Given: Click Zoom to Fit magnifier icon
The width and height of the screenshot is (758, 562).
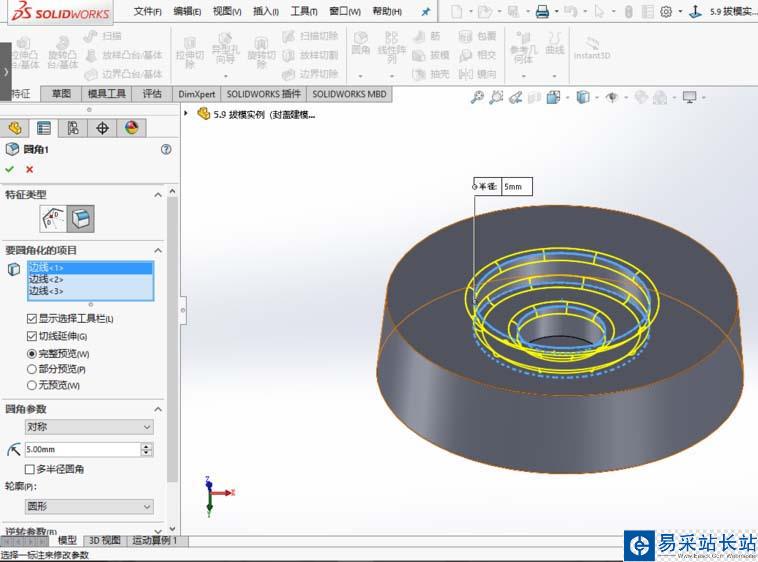Looking at the screenshot, I should pos(478,97).
